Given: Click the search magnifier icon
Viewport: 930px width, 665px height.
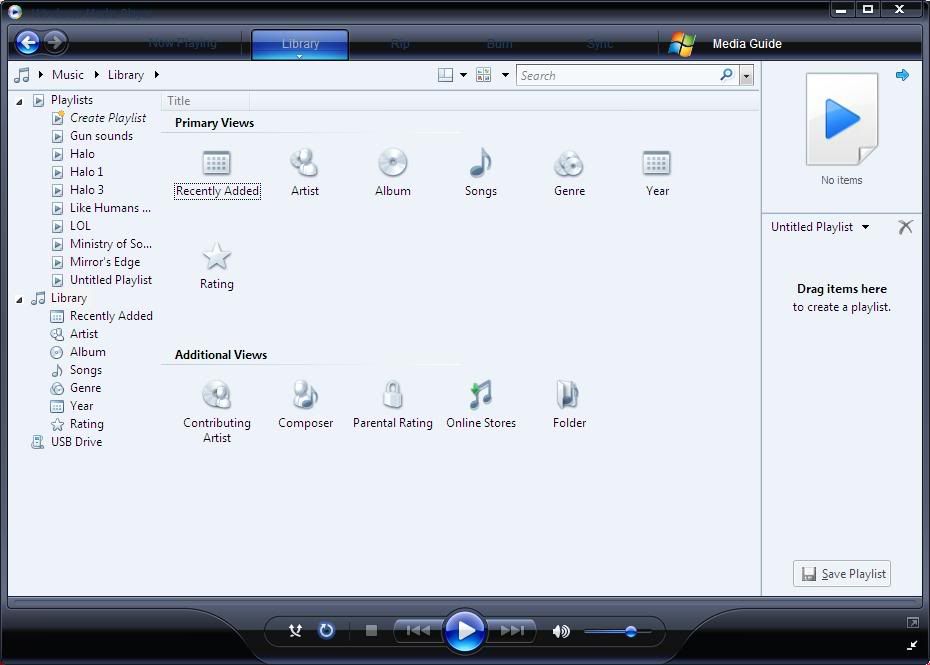Looking at the screenshot, I should 726,75.
